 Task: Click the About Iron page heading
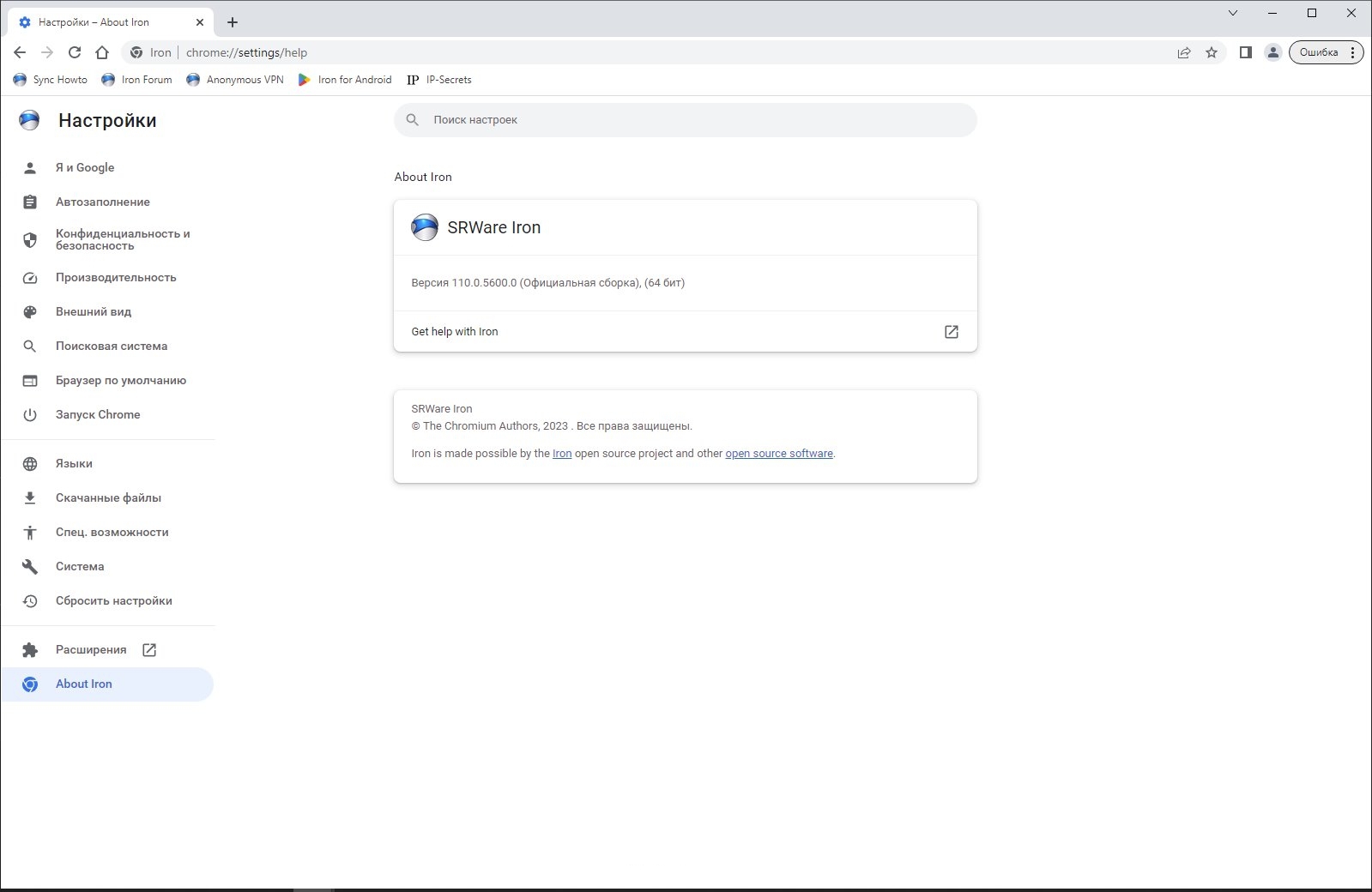pyautogui.click(x=423, y=177)
